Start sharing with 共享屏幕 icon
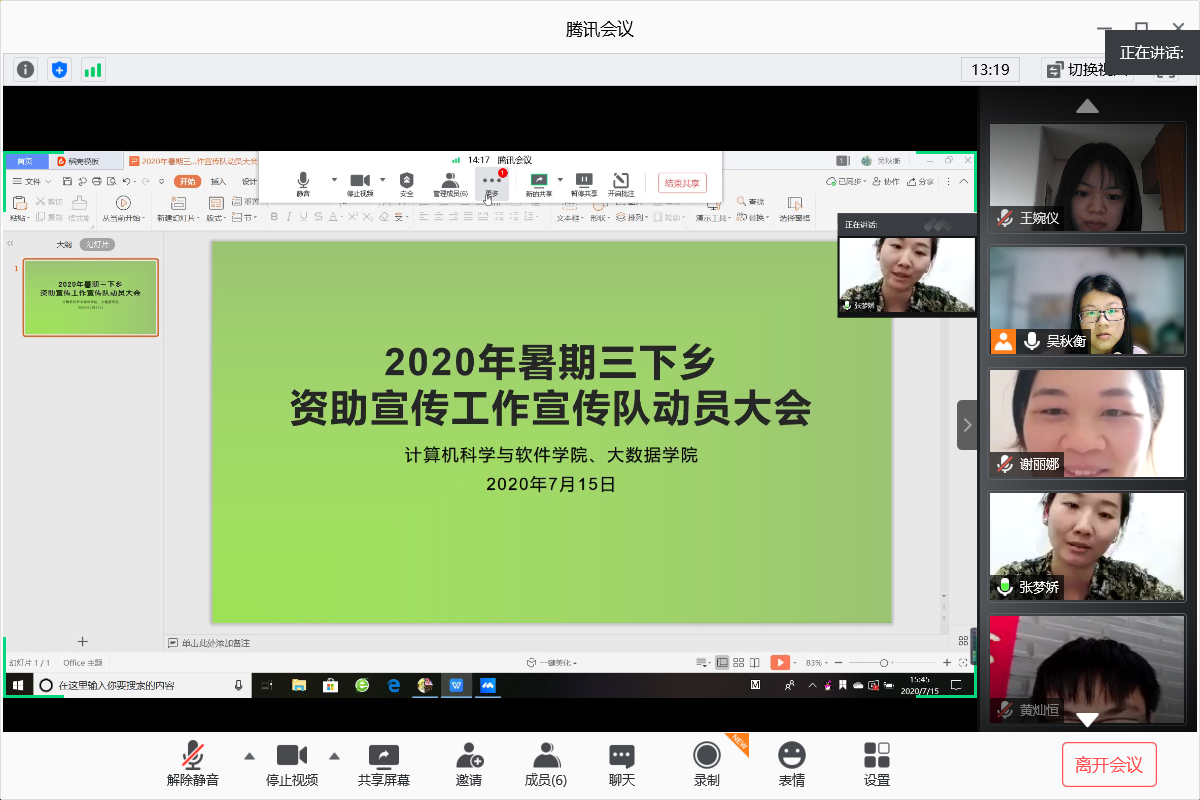Image resolution: width=1200 pixels, height=800 pixels. pos(384,765)
